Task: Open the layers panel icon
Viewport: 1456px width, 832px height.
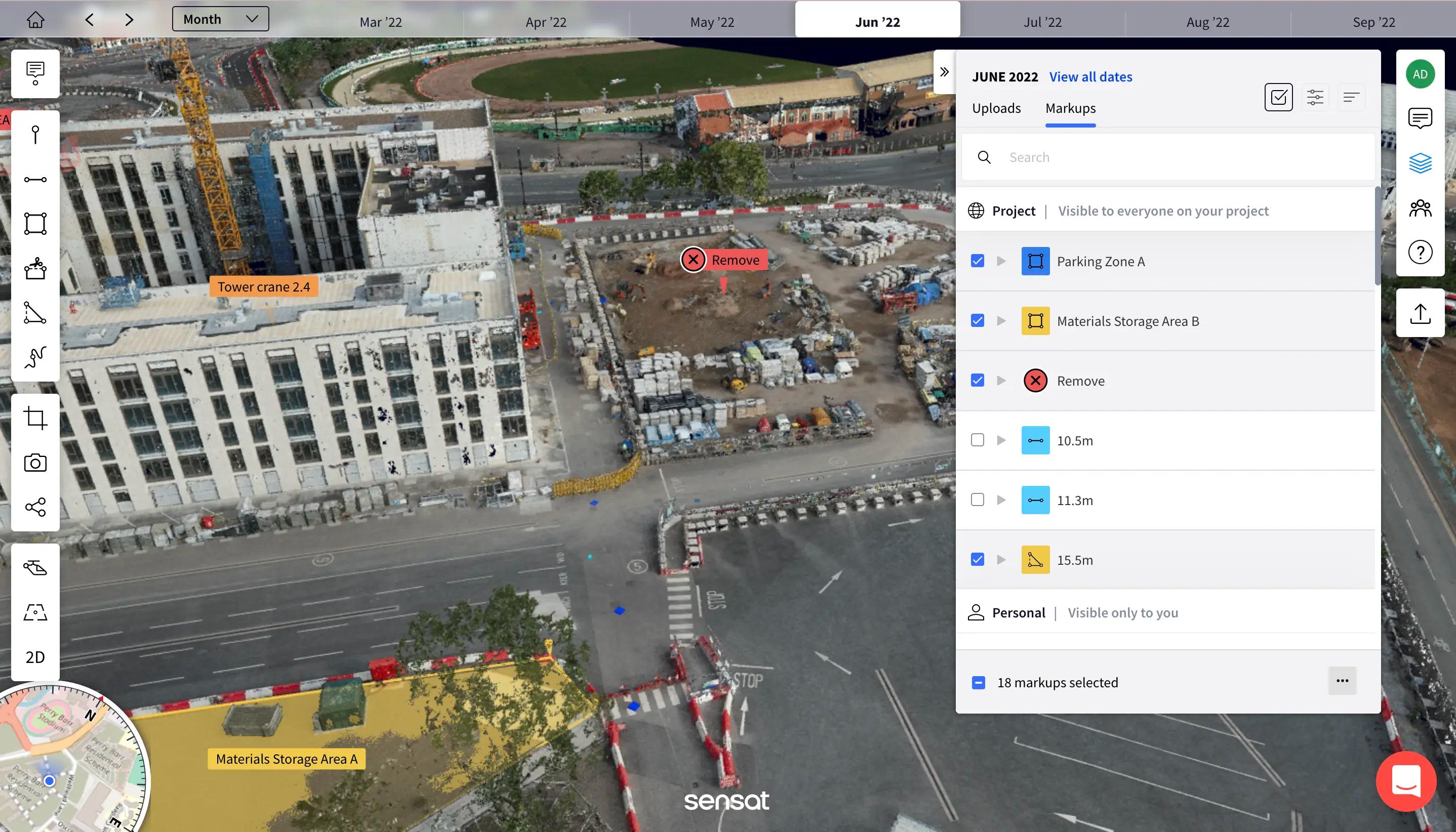Action: click(x=1420, y=163)
